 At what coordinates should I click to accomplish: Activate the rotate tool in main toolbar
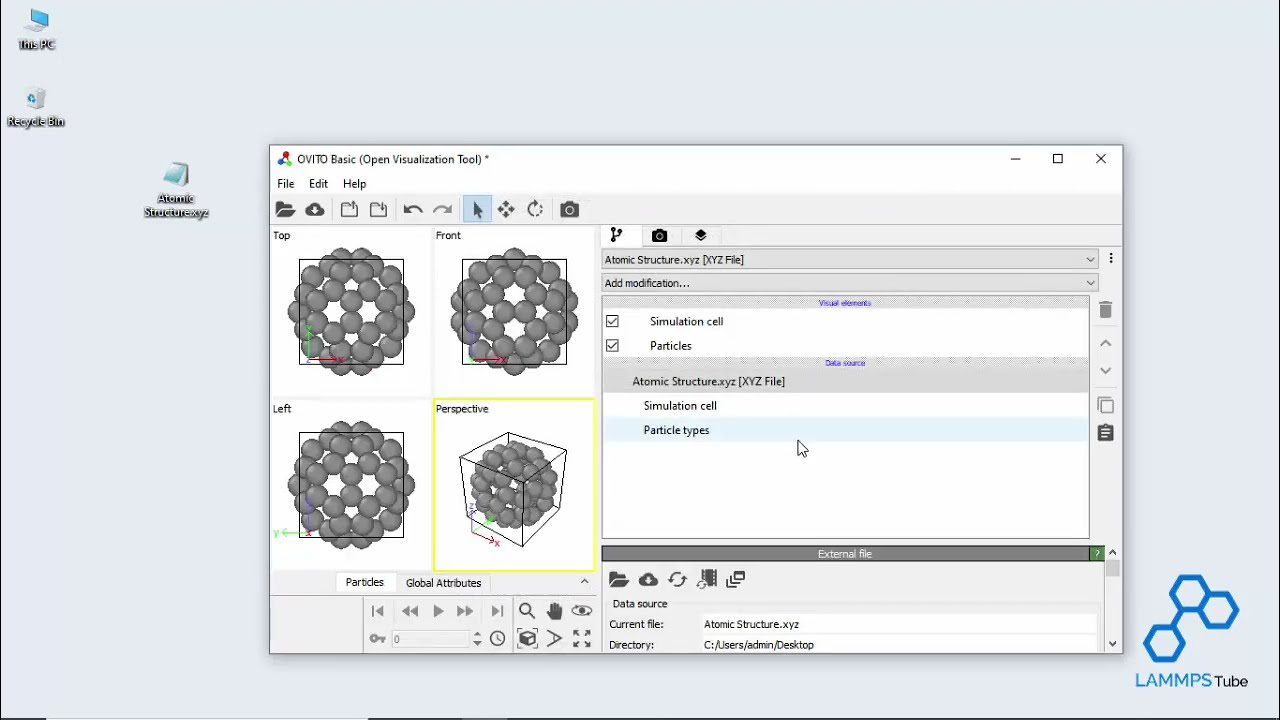click(x=535, y=210)
